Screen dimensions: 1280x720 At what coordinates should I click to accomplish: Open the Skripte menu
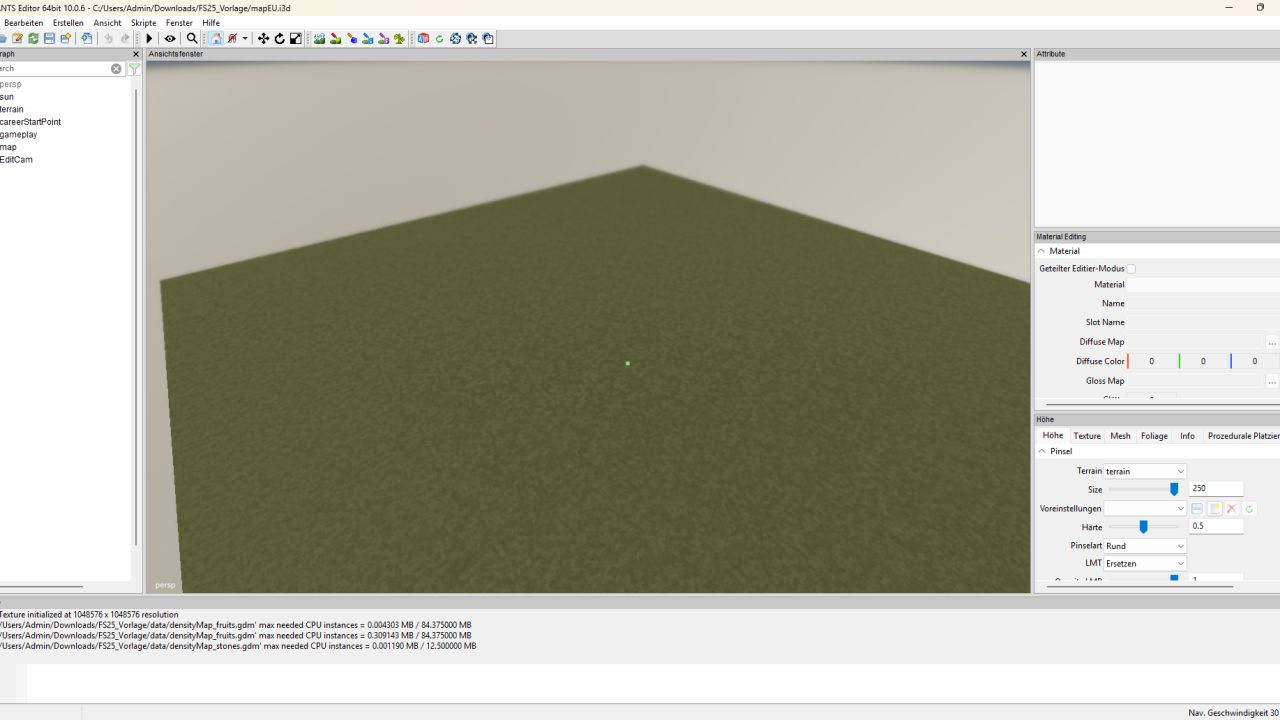point(143,22)
